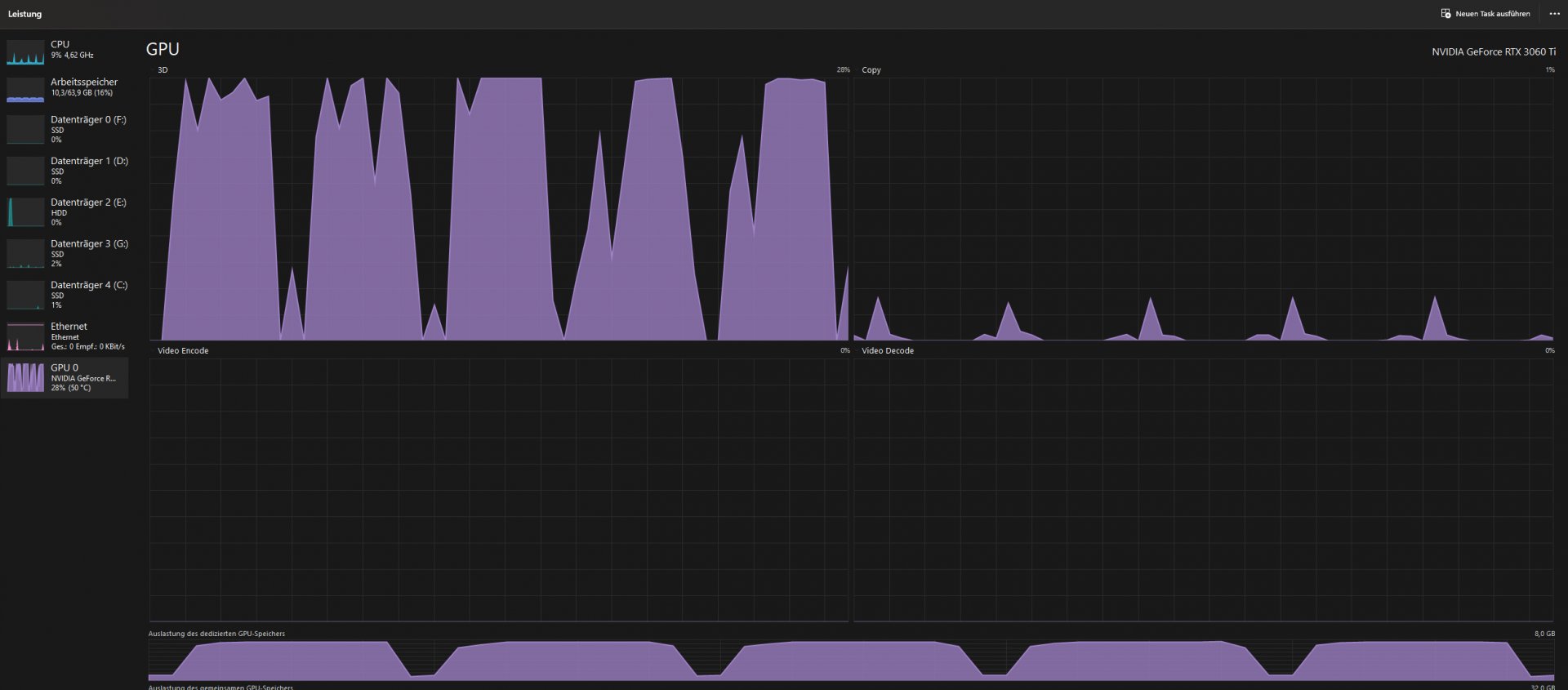Screen dimensions: 1568x690
Task: Select Datenträger 3 (G:) SSD entry
Action: click(65, 253)
